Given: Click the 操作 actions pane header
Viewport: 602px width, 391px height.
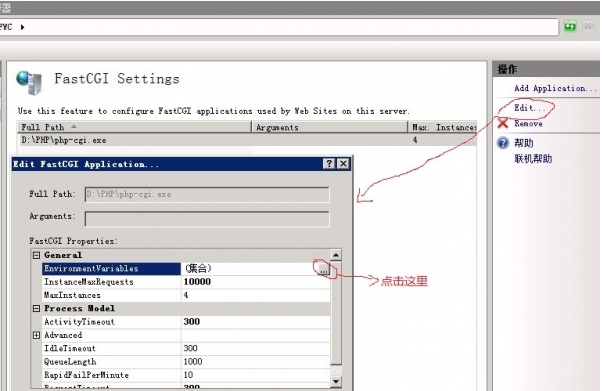Looking at the screenshot, I should [x=546, y=69].
